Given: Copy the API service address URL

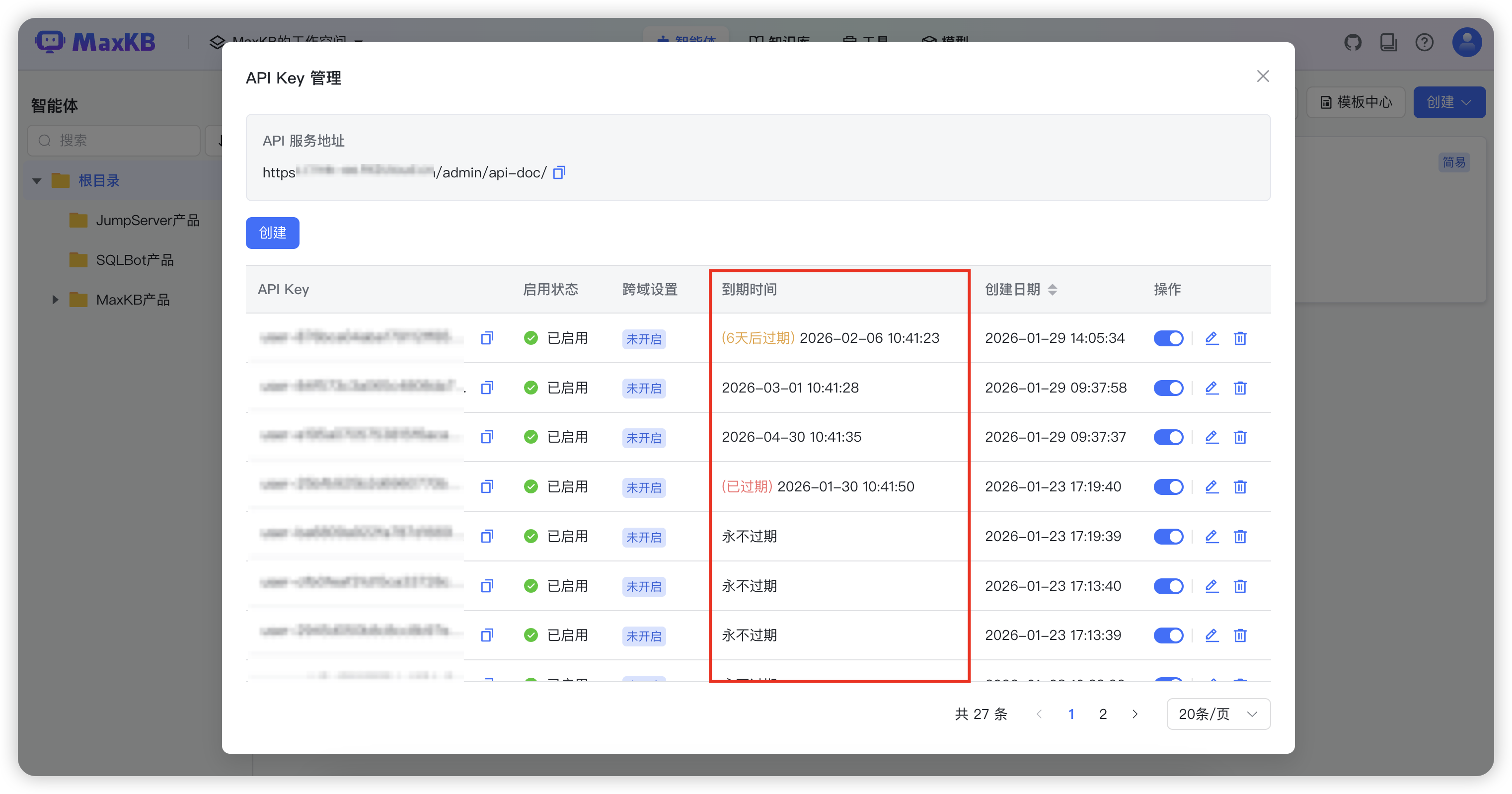Looking at the screenshot, I should [x=559, y=172].
